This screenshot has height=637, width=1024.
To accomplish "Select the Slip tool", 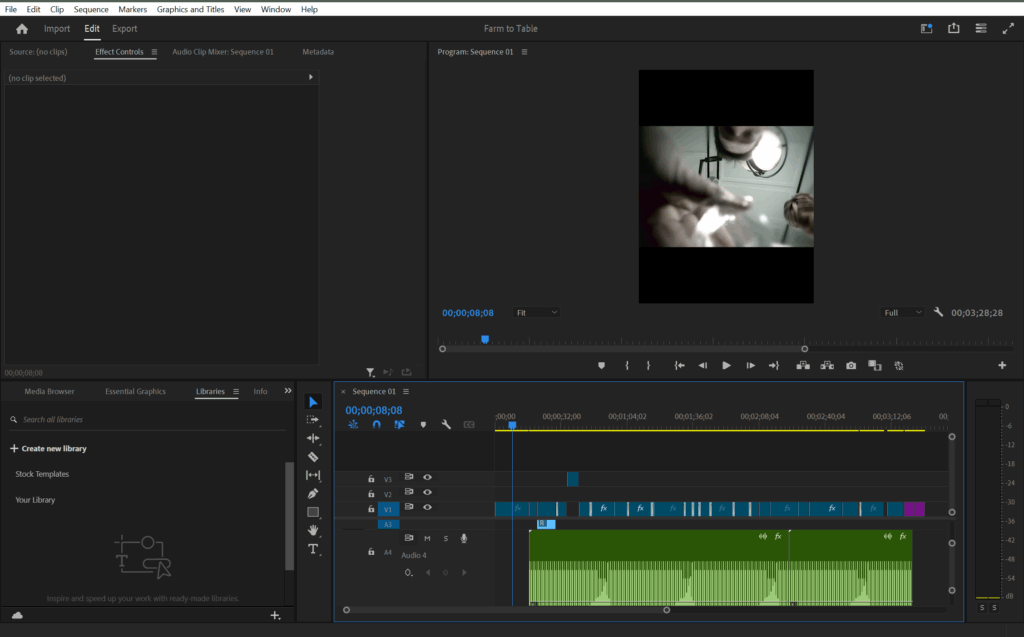I will 313,475.
